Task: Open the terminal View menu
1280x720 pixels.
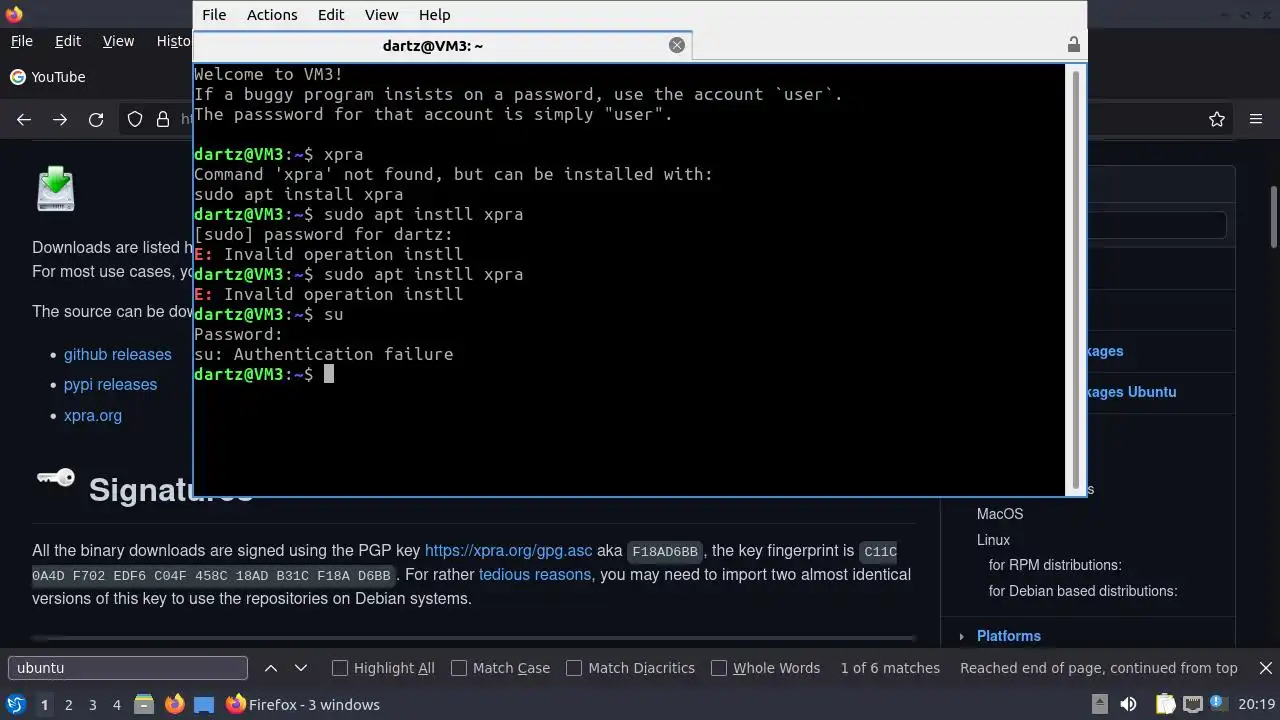Action: (x=381, y=15)
